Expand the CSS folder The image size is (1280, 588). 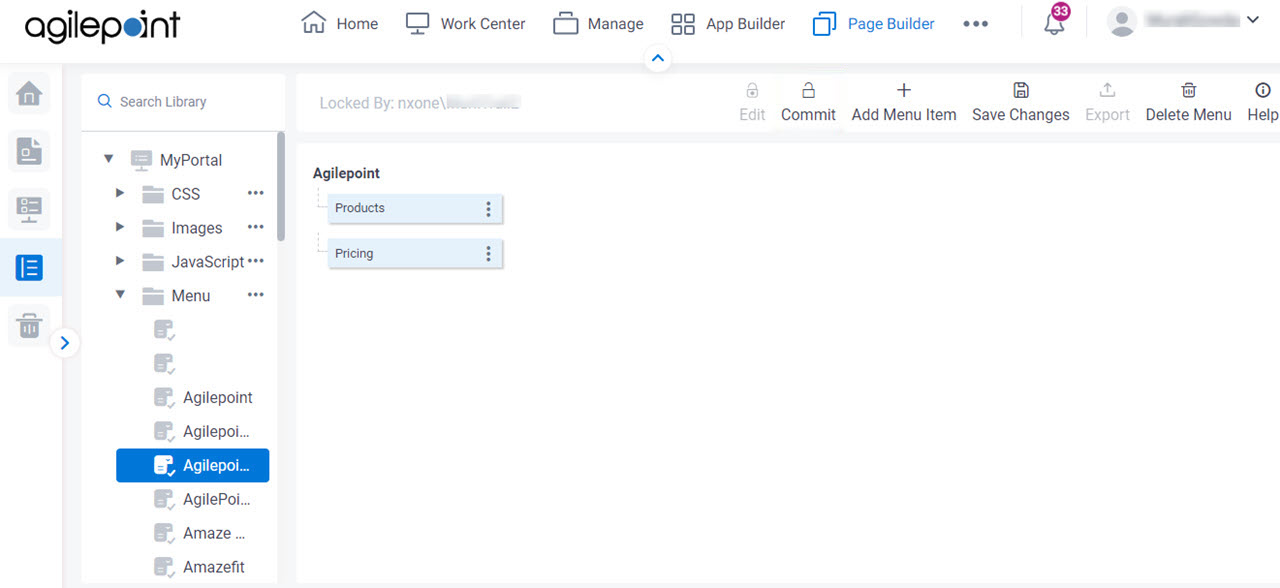pos(120,193)
